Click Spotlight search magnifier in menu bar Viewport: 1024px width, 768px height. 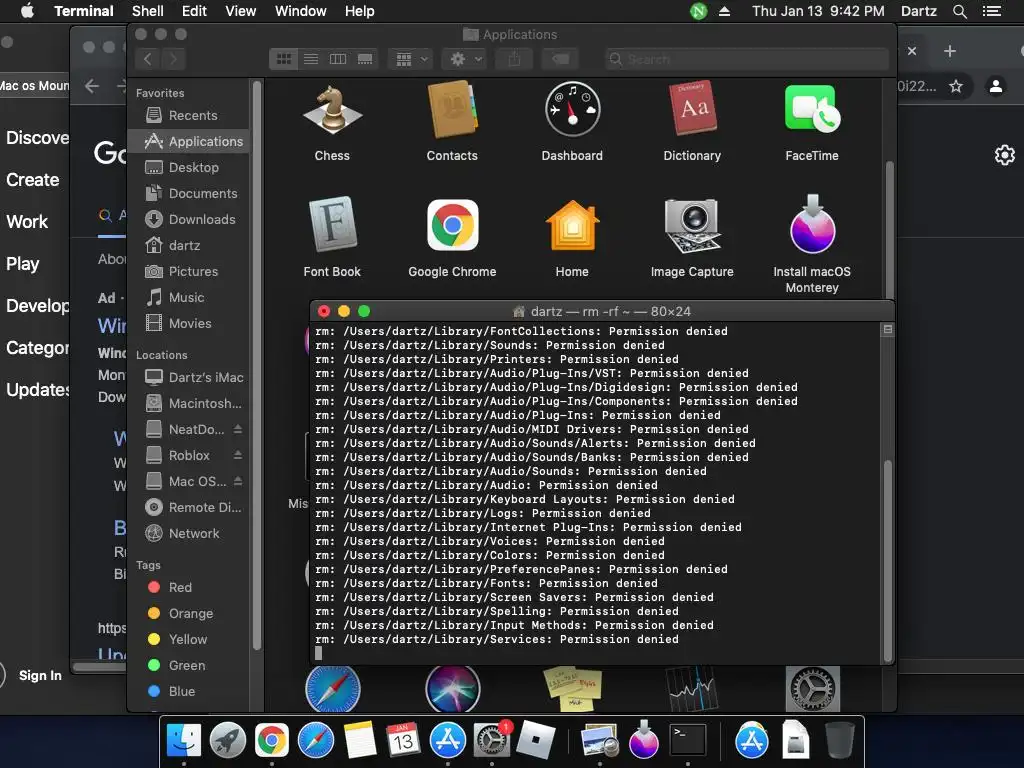(x=960, y=11)
